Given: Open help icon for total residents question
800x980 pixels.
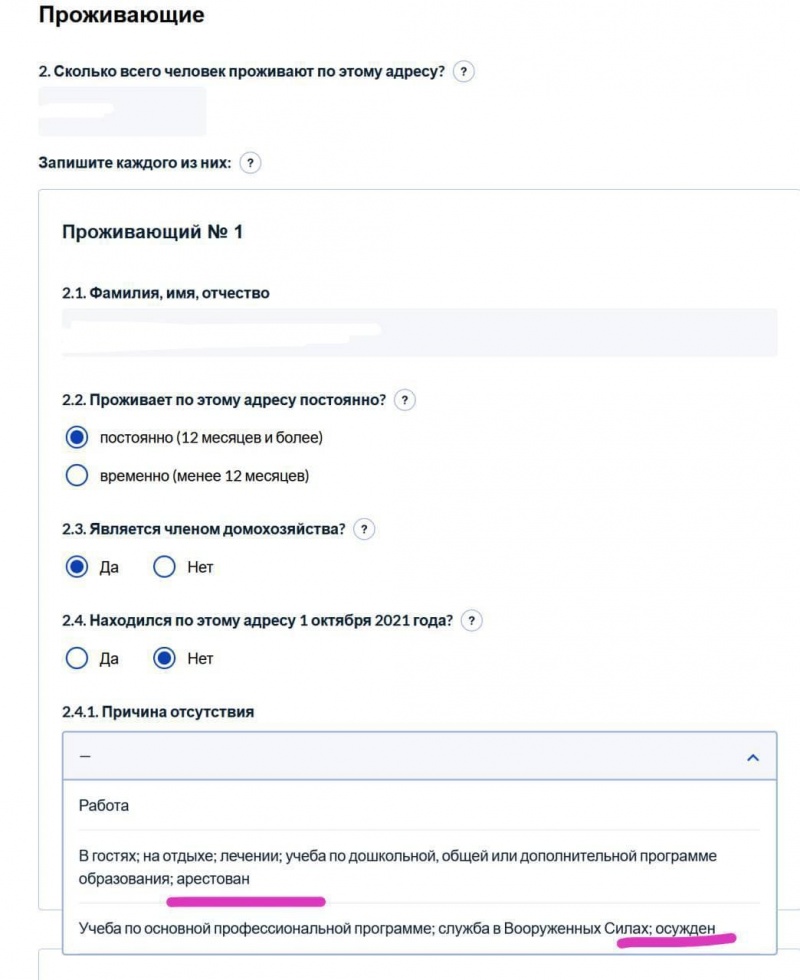Looking at the screenshot, I should pos(463,71).
